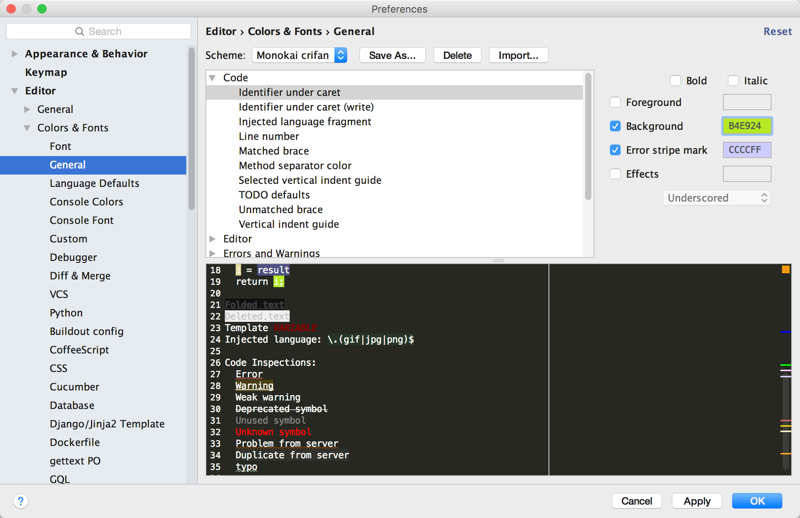Viewport: 800px width, 518px height.
Task: Collapse the Editor section triangle in sidebar
Action: click(x=14, y=91)
